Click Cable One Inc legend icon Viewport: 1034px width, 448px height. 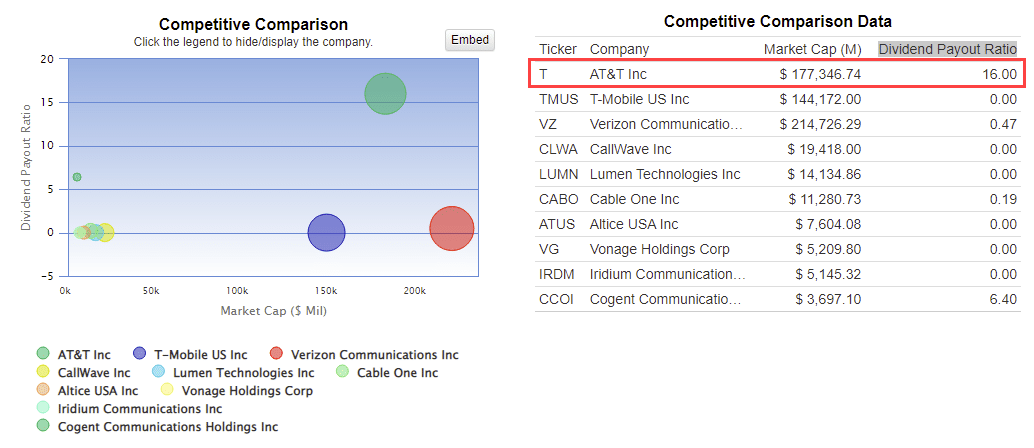pyautogui.click(x=342, y=372)
